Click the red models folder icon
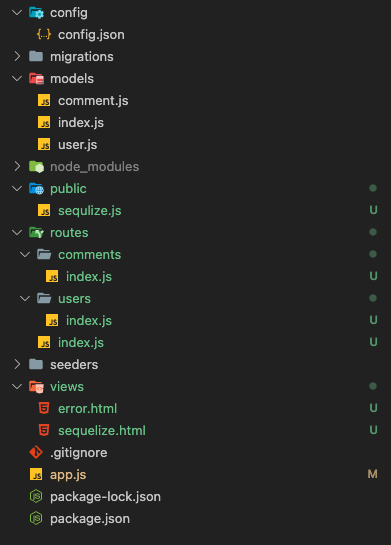391x545 pixels. [36, 79]
